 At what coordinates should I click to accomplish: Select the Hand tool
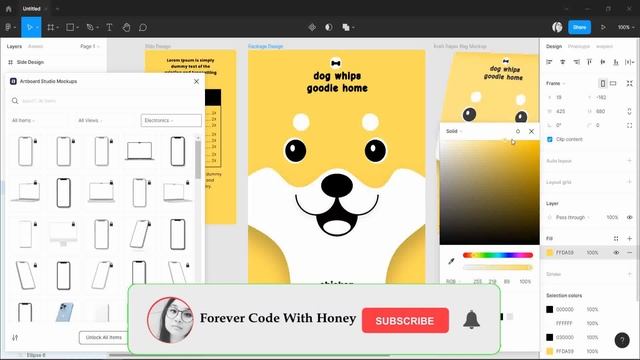pos(127,27)
